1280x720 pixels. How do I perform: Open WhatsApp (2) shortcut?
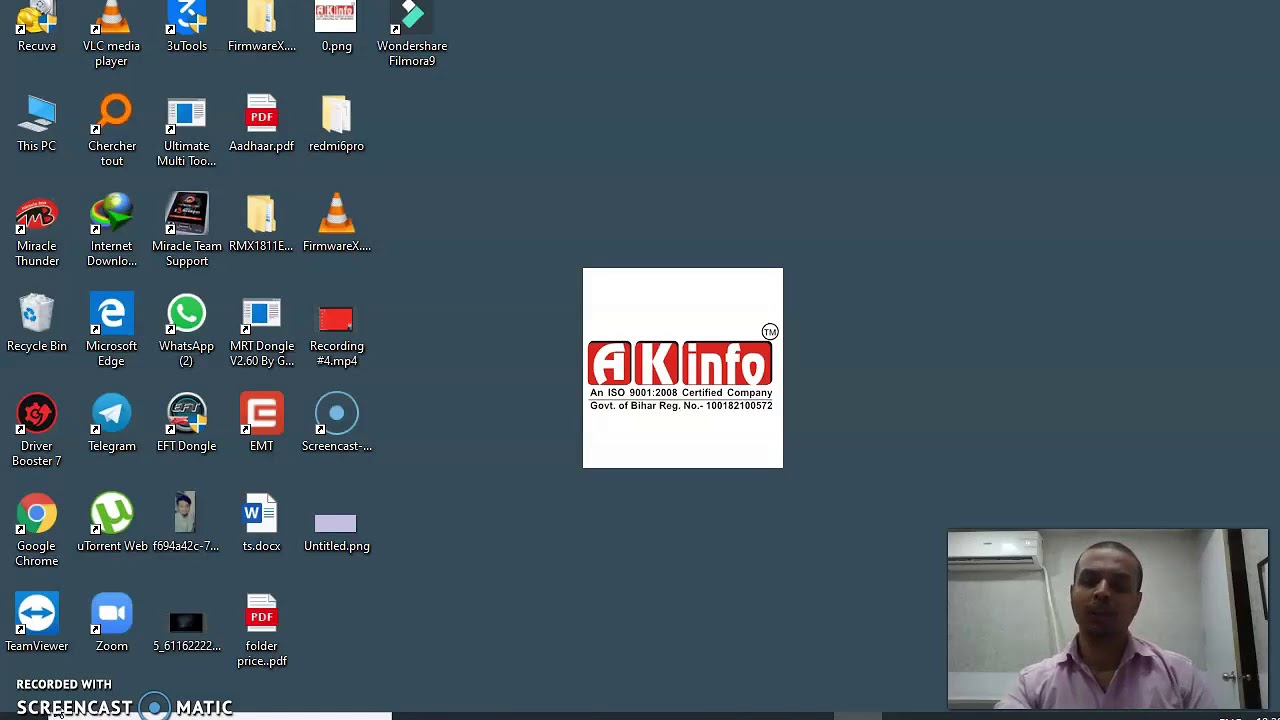coord(187,331)
